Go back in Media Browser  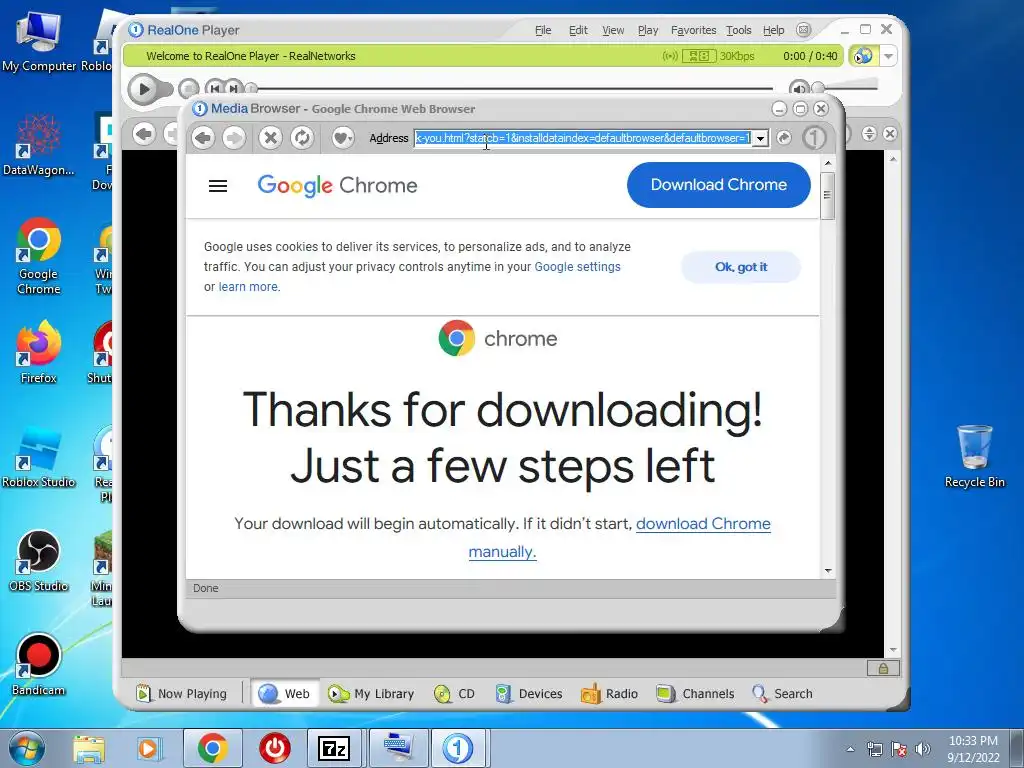[x=203, y=137]
